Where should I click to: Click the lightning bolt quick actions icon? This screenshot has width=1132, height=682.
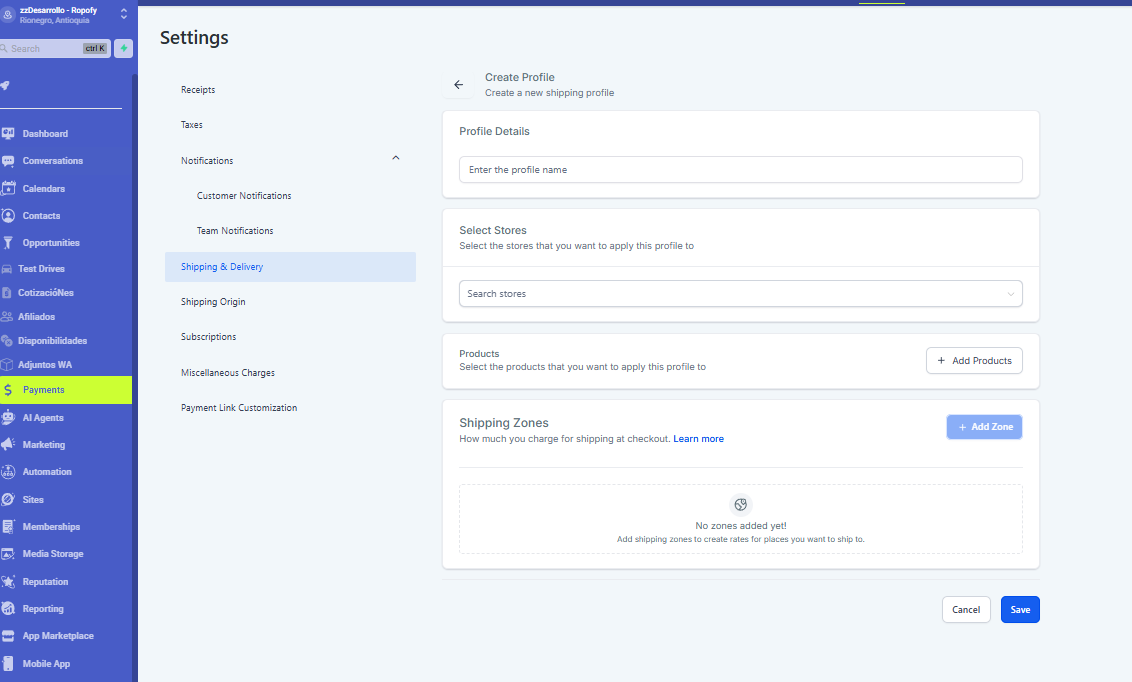[x=124, y=48]
